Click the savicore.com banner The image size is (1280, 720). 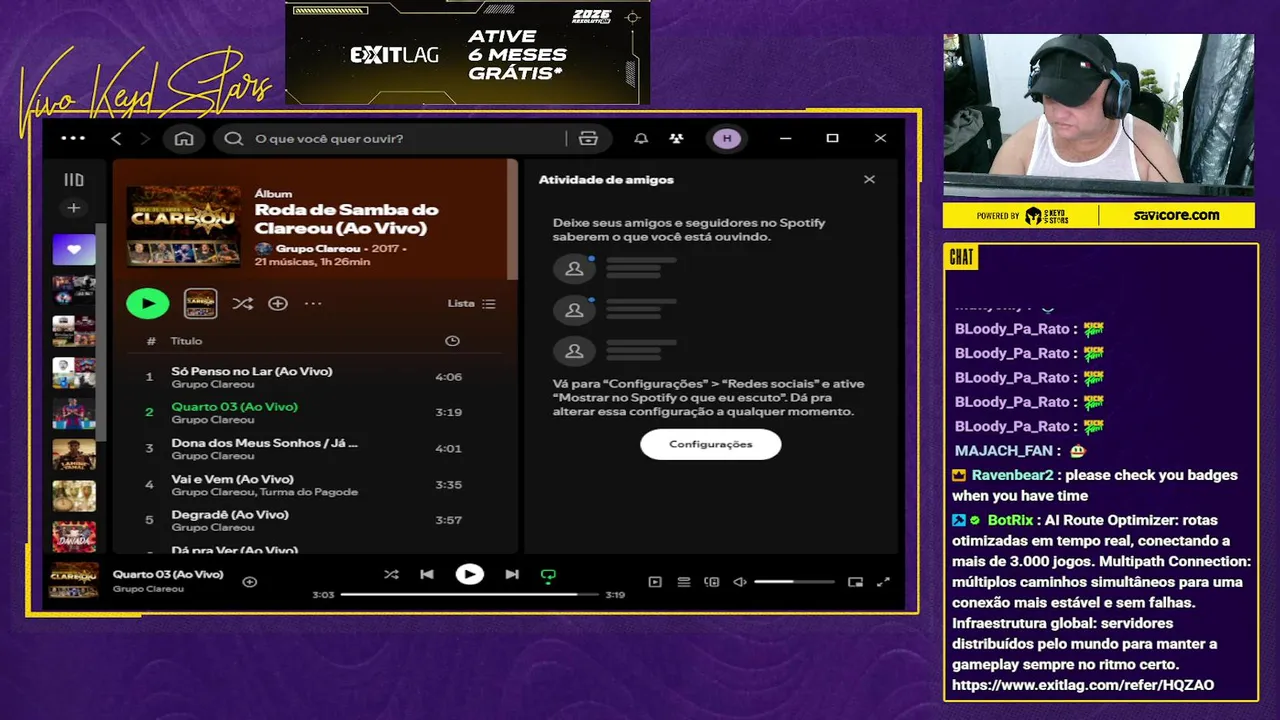pyautogui.click(x=1176, y=215)
